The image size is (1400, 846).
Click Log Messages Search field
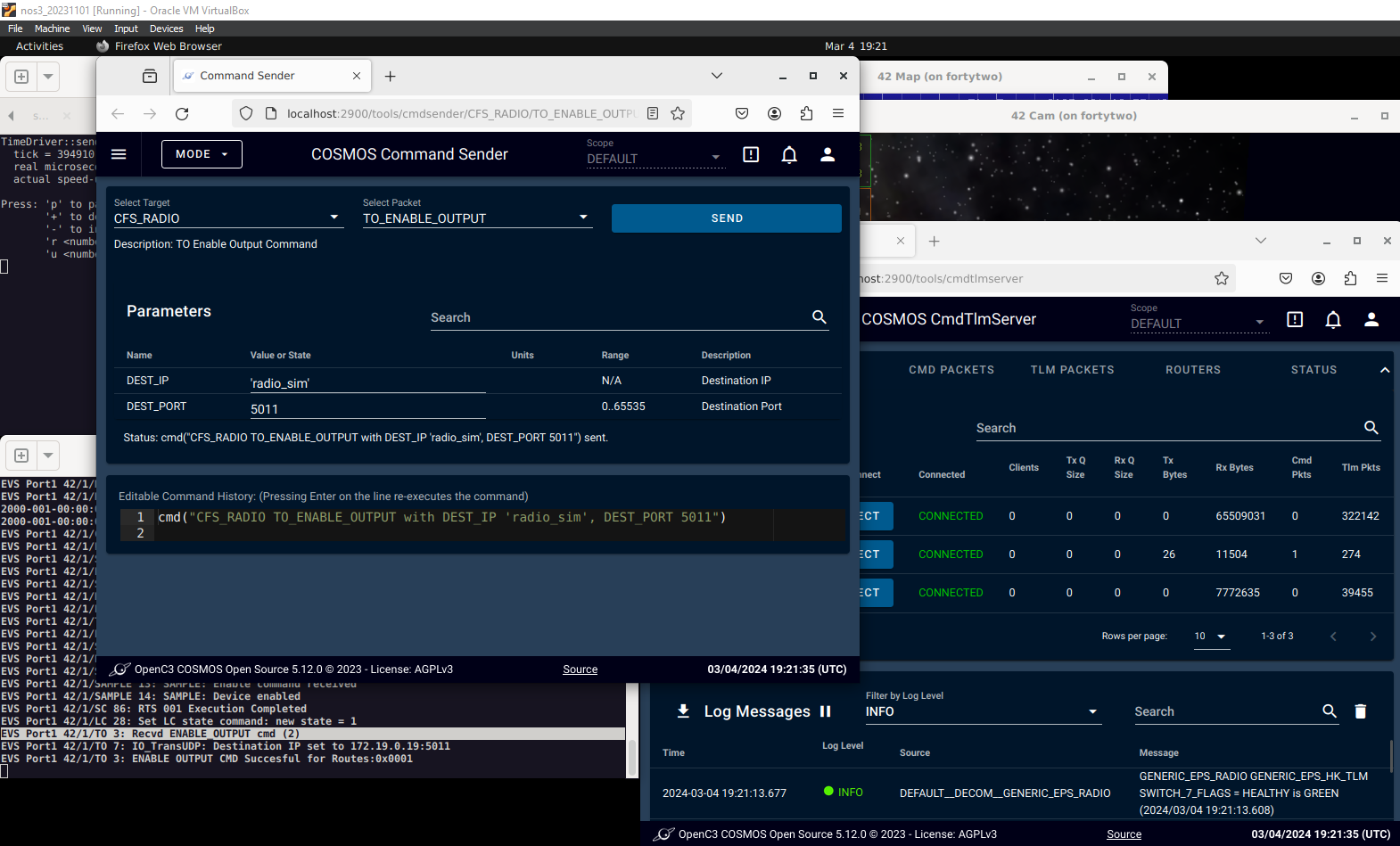click(x=1226, y=711)
